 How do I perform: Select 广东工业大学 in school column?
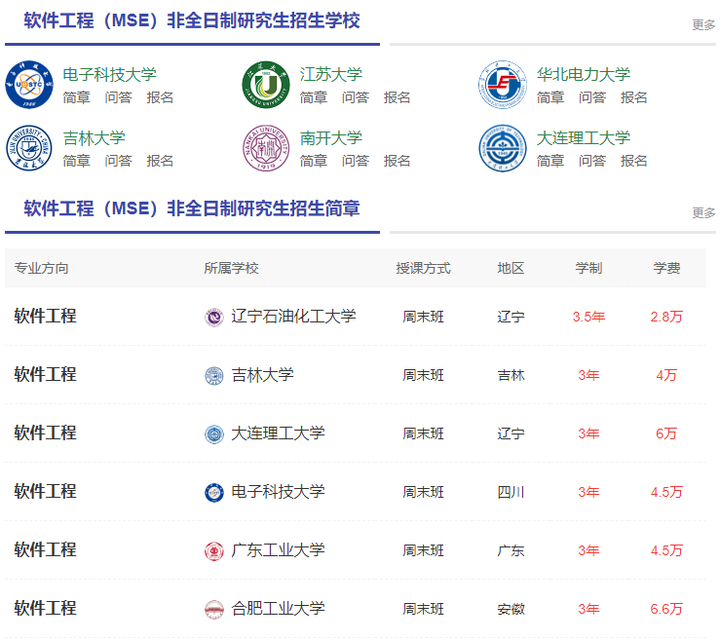pos(278,550)
